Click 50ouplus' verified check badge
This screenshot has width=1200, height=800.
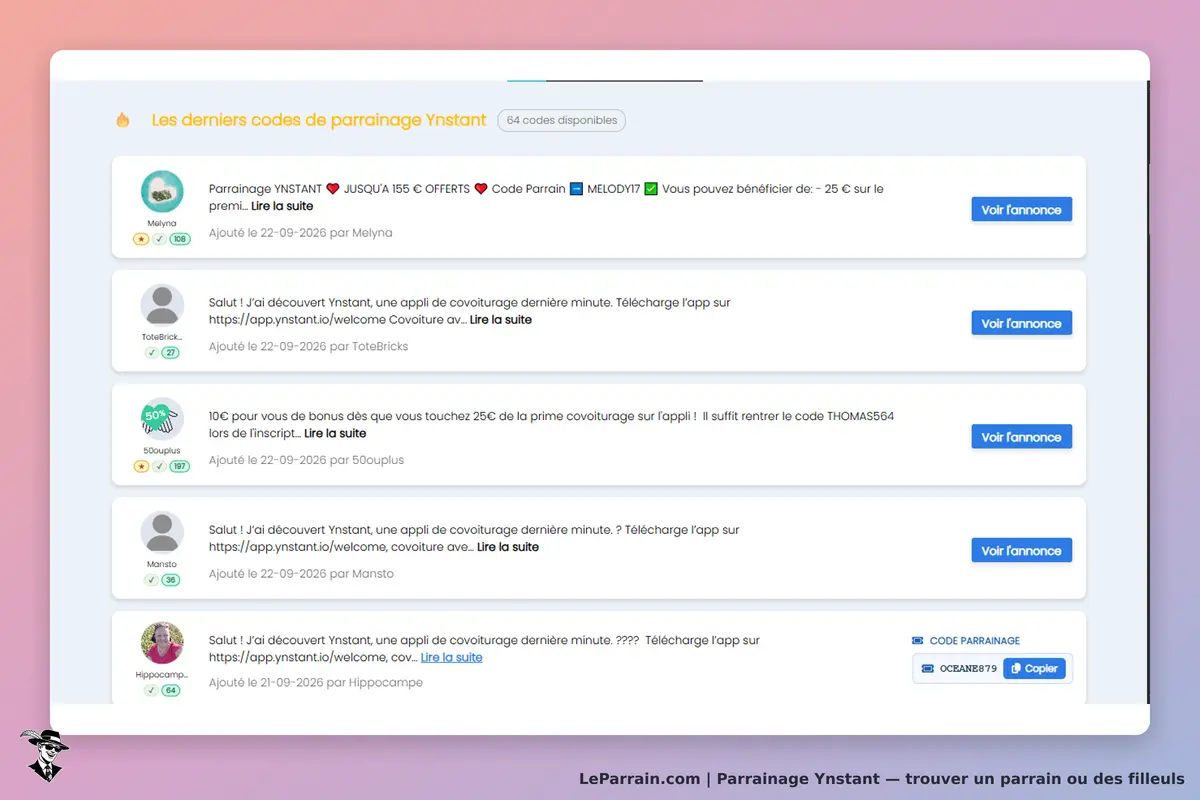point(159,467)
